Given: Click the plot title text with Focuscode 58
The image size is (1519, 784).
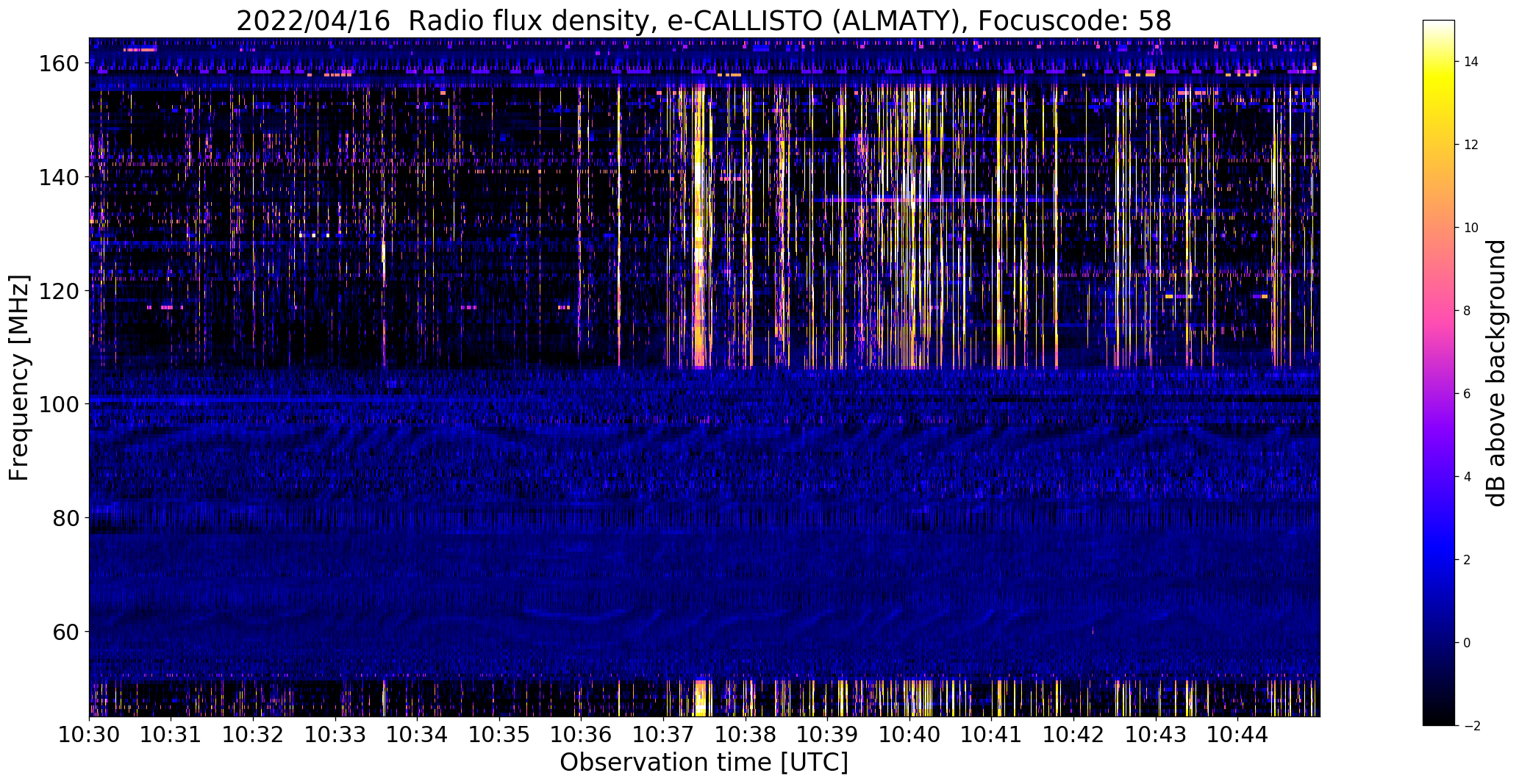Looking at the screenshot, I should 704,21.
